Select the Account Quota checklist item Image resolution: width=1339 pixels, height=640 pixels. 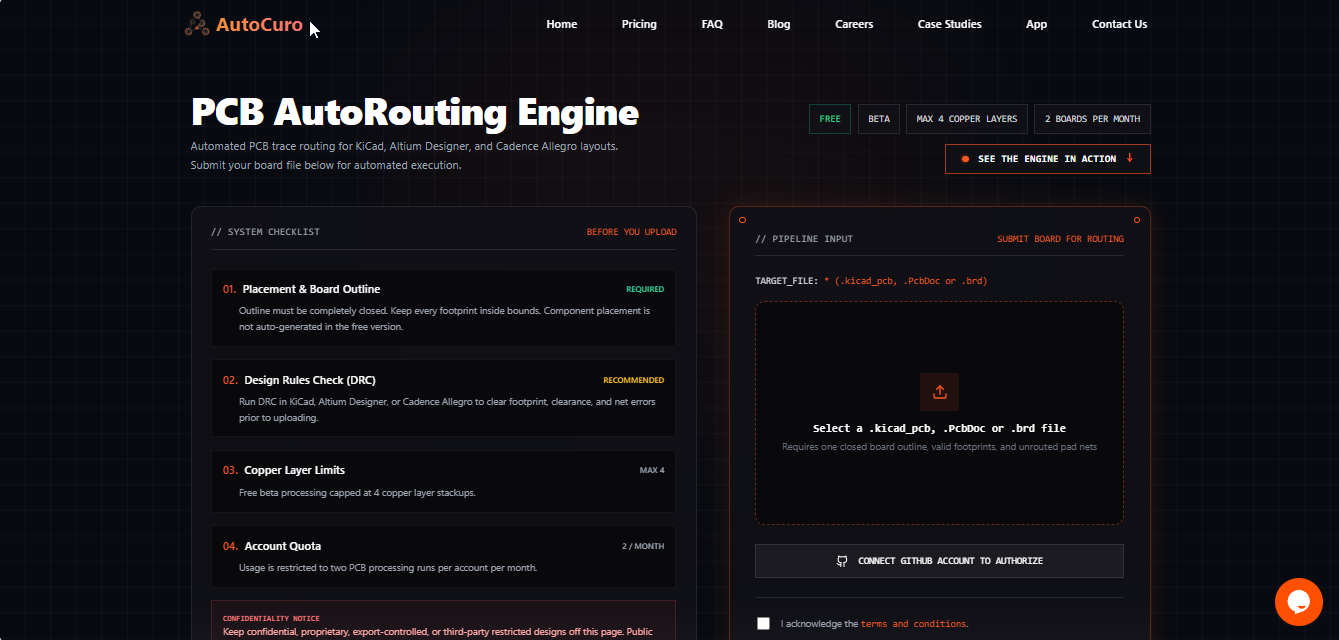[443, 557]
